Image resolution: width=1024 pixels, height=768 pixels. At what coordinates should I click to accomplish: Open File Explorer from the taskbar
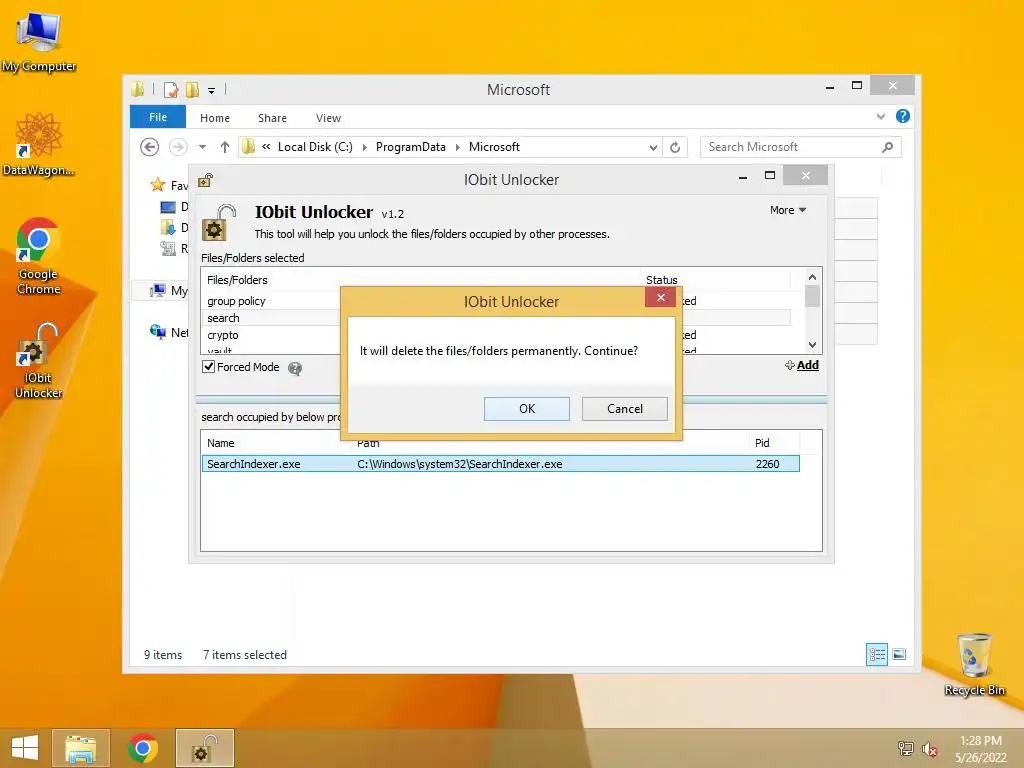[80, 748]
